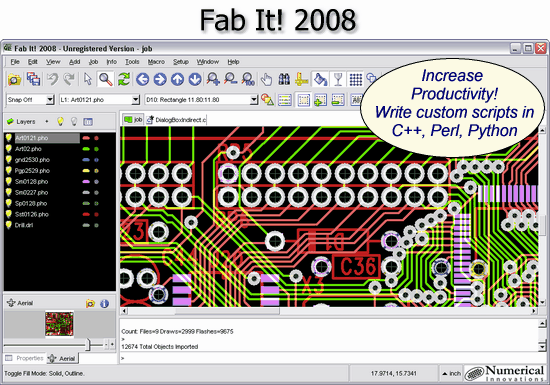Select the hand pan tool
Viewport: 550px width, 385px height.
[266, 79]
